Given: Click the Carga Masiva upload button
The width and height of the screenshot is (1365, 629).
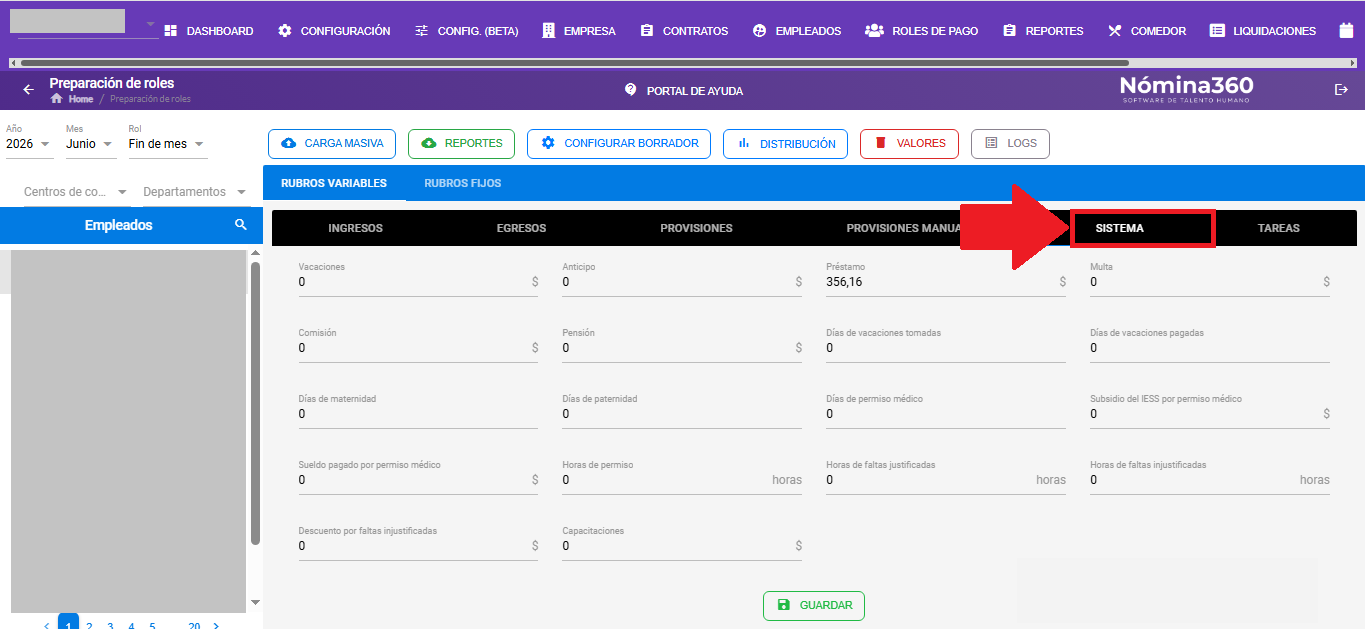Looking at the screenshot, I should [332, 144].
